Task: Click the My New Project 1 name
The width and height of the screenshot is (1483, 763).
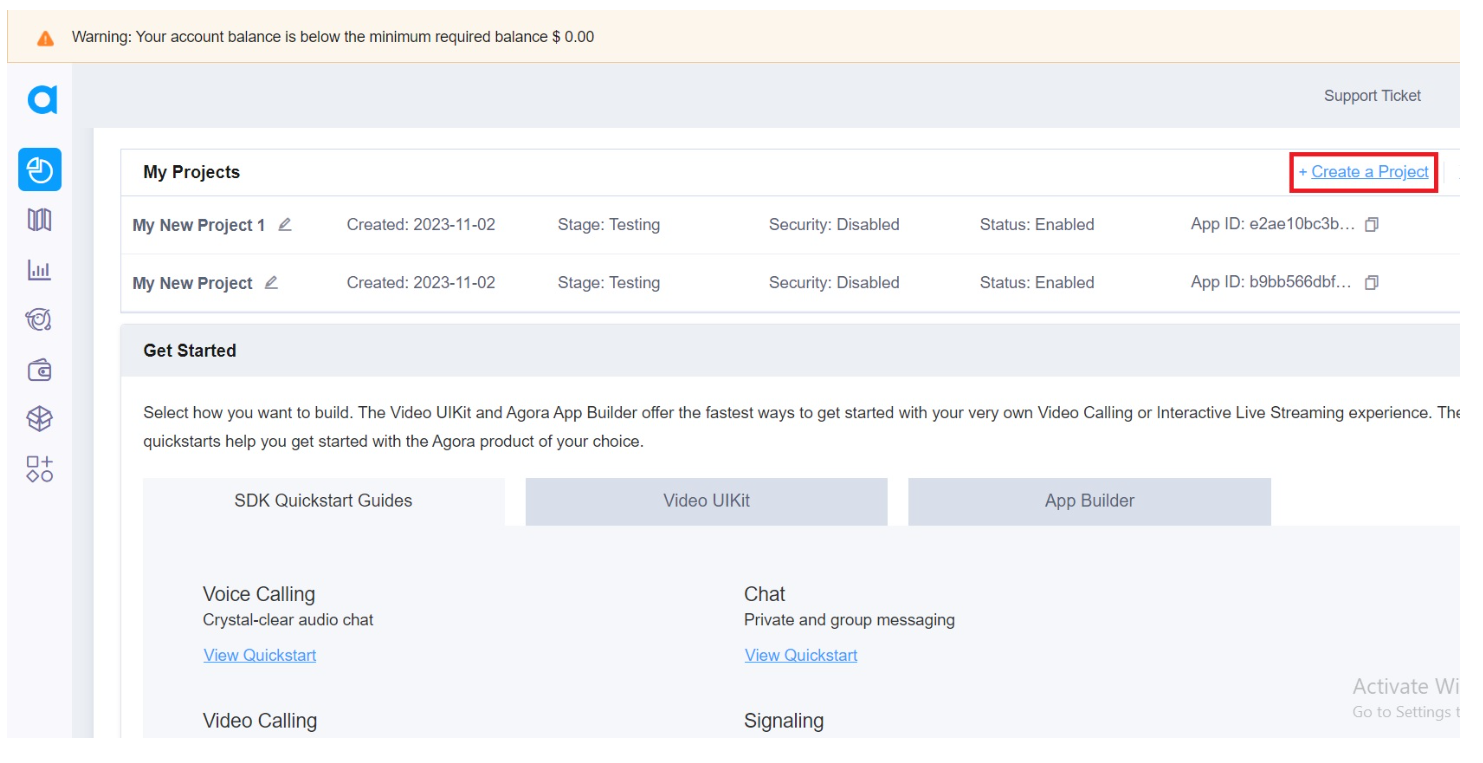Action: point(199,225)
